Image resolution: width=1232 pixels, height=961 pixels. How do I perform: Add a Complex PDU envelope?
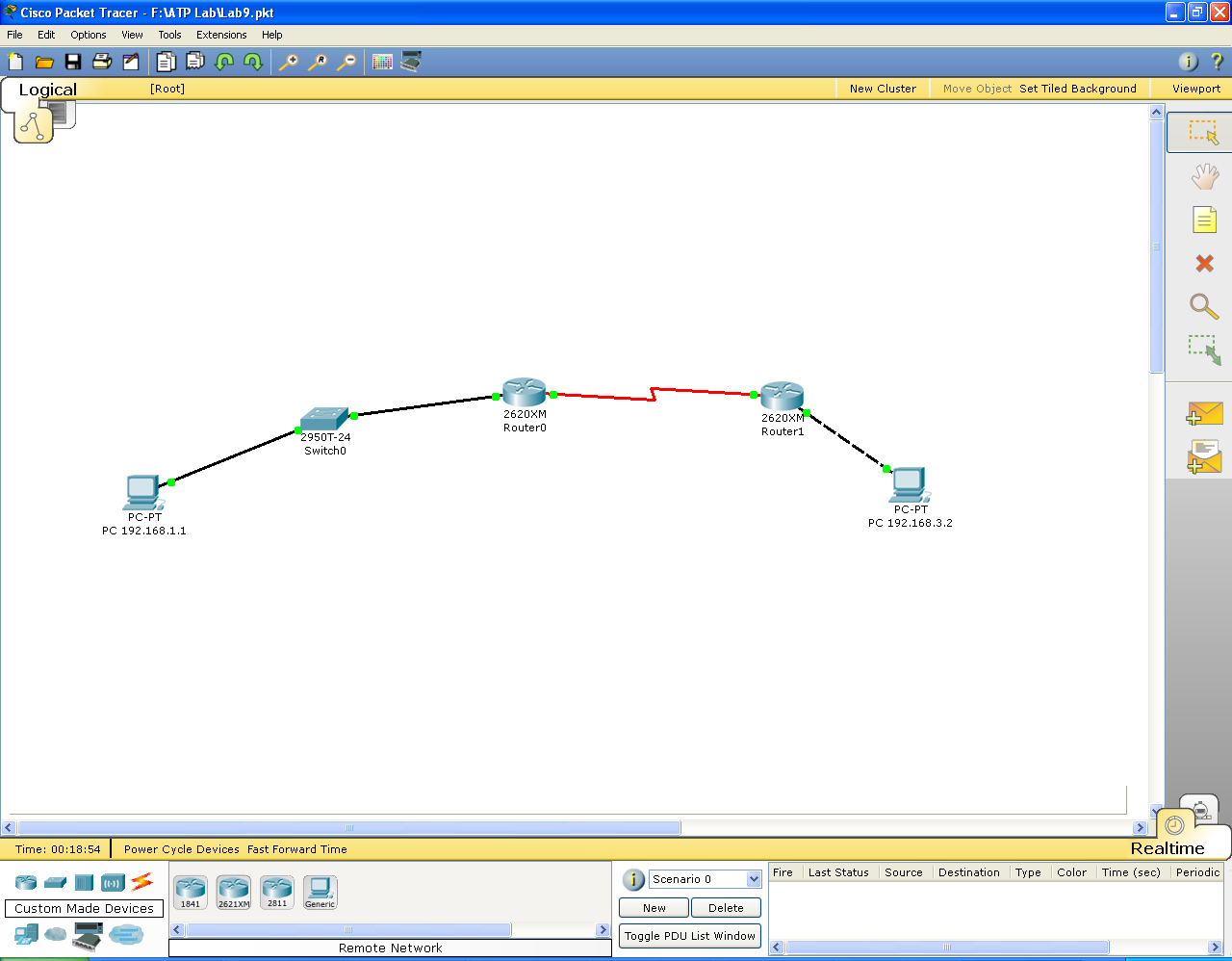(x=1204, y=456)
